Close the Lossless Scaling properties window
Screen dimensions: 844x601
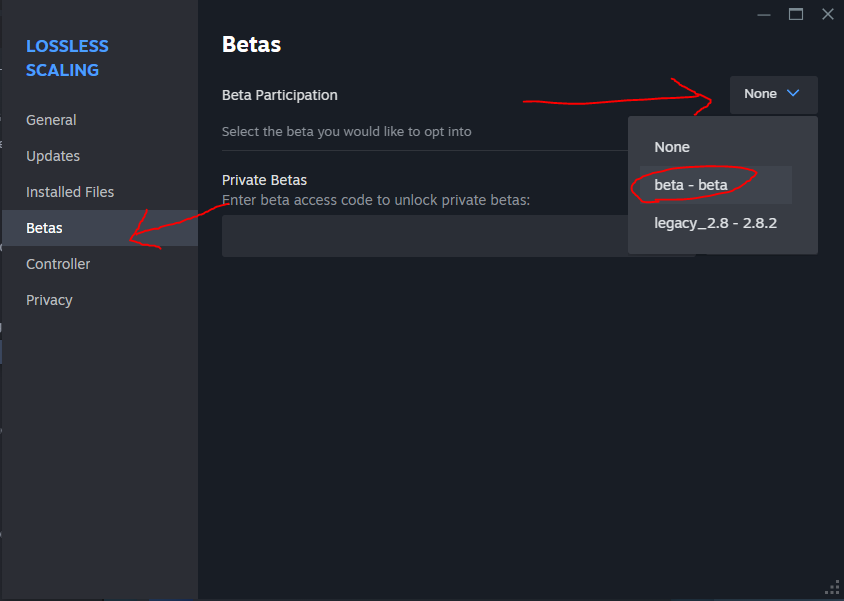(827, 14)
